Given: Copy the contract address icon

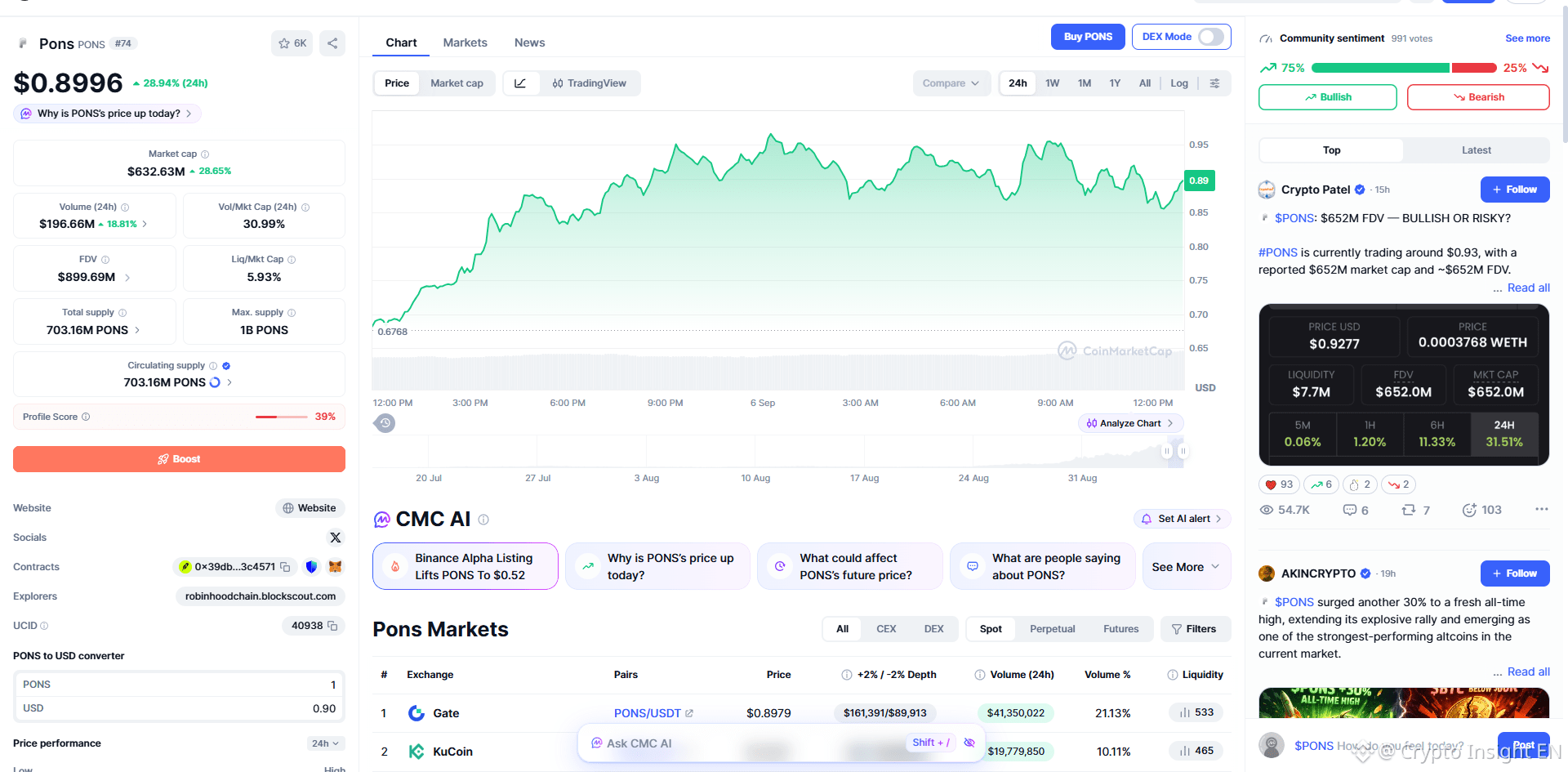Looking at the screenshot, I should [285, 567].
